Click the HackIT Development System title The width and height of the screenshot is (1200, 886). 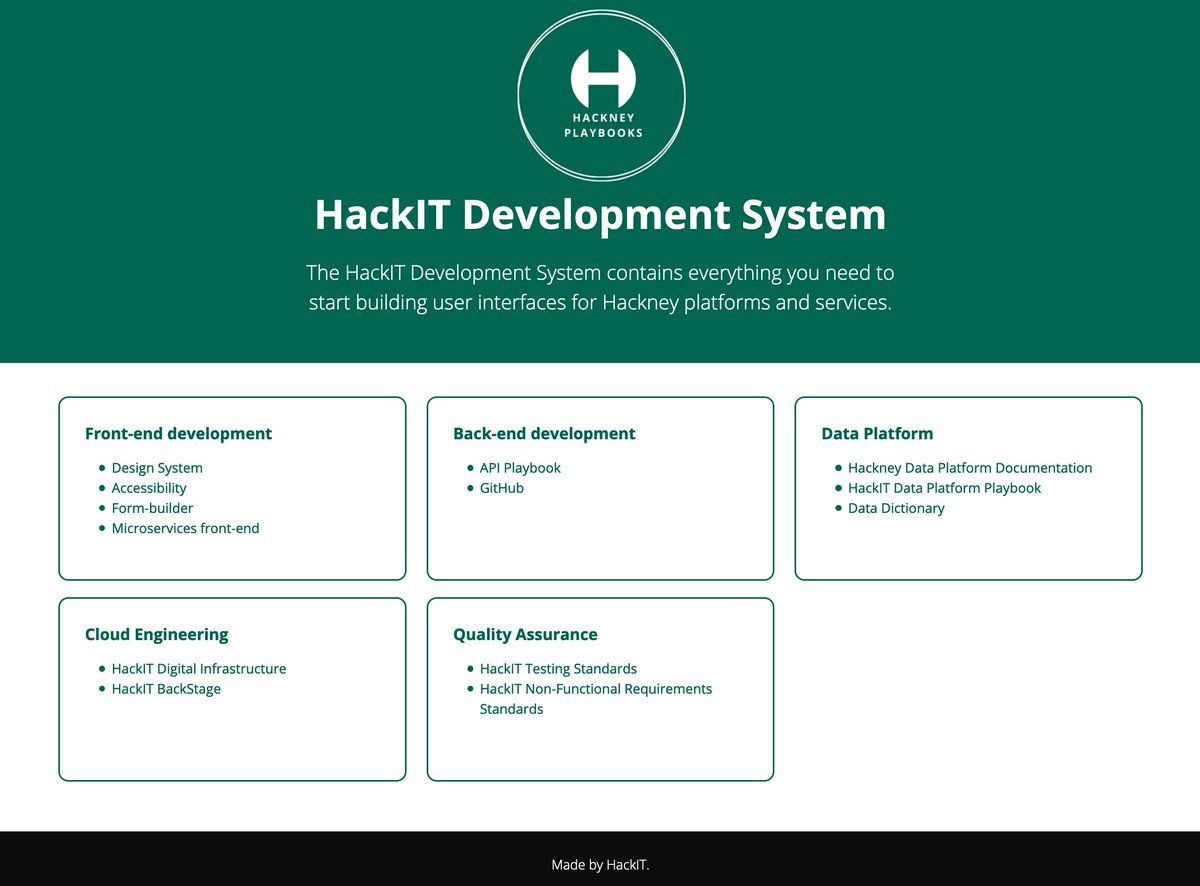tap(600, 215)
